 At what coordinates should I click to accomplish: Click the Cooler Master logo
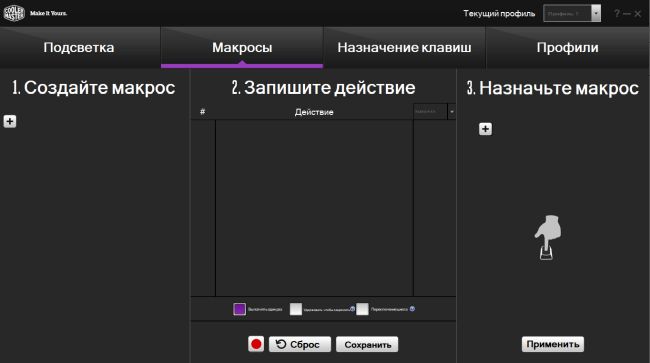point(14,13)
